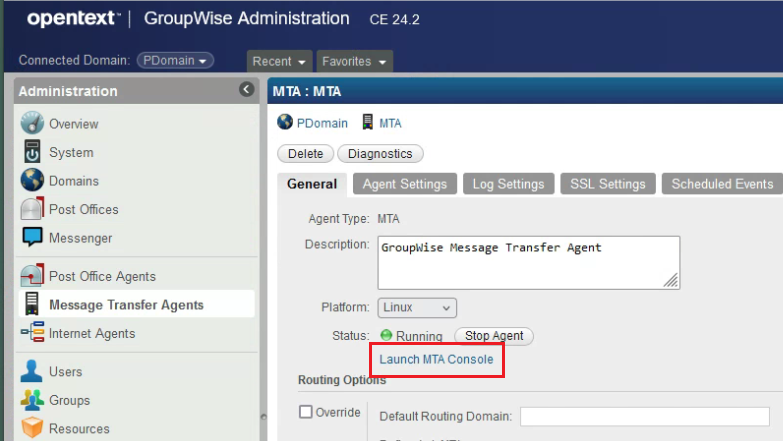Click the Post Office Agents icon
Image resolution: width=783 pixels, height=441 pixels.
[32, 276]
